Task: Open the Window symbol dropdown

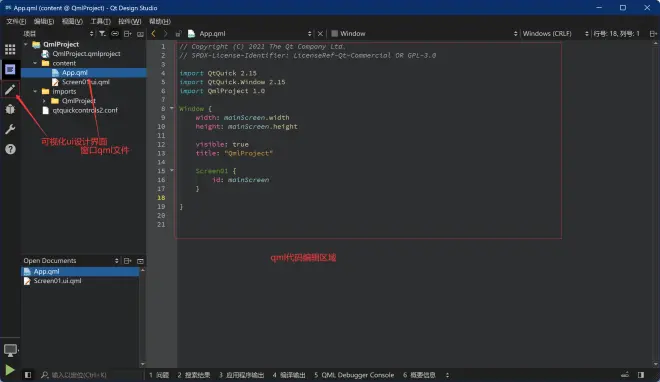Action: pos(424,34)
